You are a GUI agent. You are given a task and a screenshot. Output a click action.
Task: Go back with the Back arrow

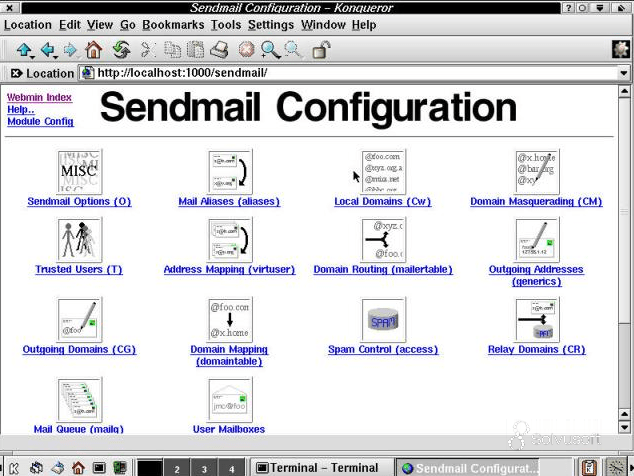pyautogui.click(x=48, y=50)
